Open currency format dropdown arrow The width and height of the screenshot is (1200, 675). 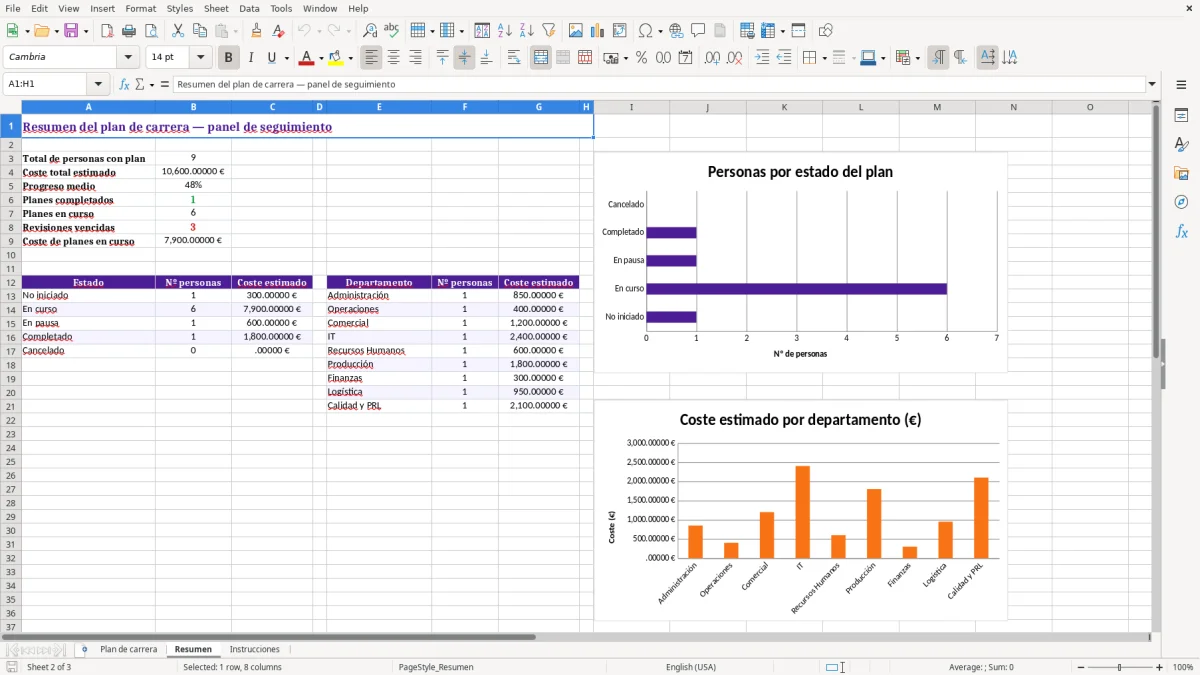[x=625, y=58]
